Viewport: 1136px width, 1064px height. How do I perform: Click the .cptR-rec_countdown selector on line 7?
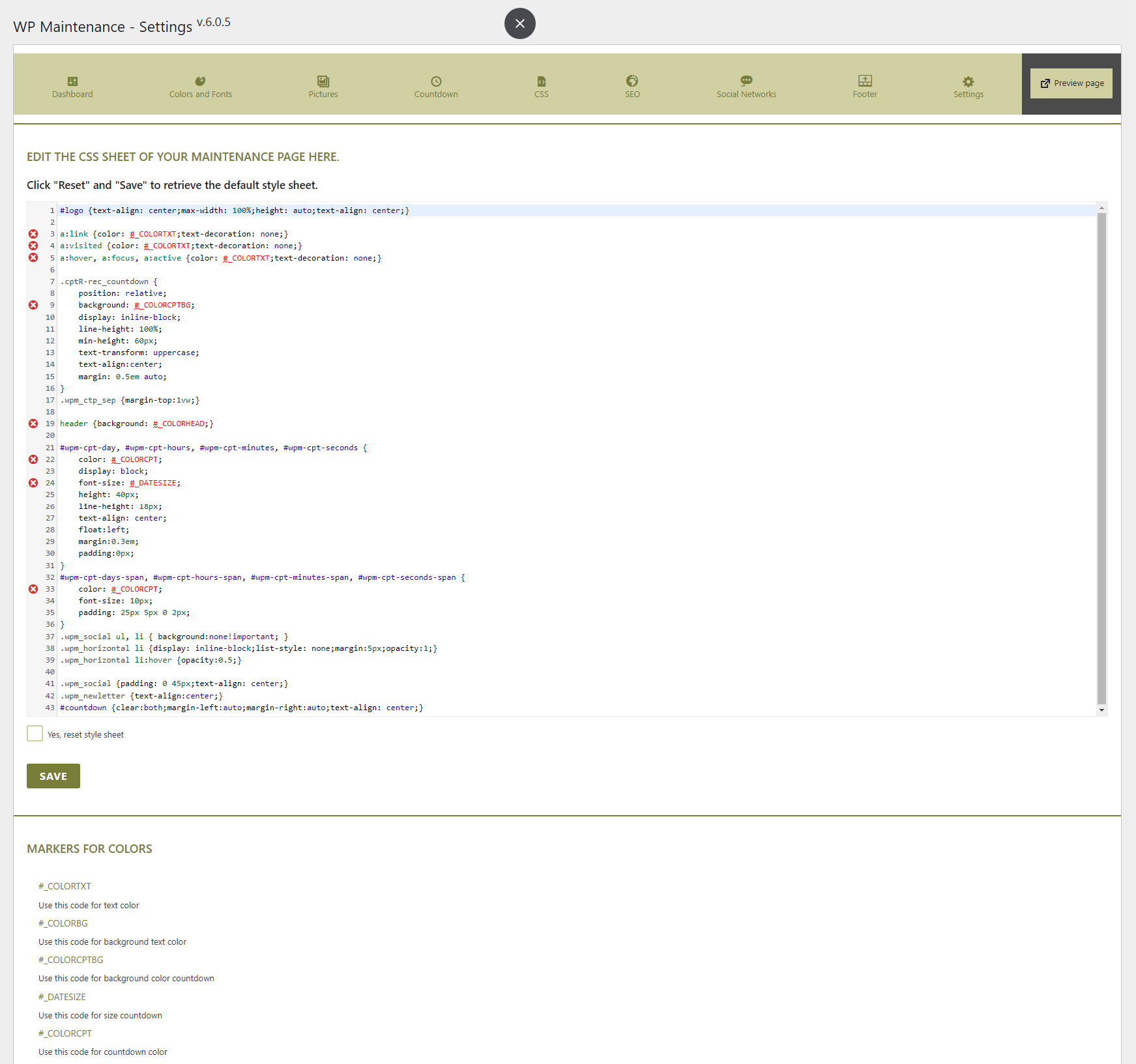[x=104, y=281]
